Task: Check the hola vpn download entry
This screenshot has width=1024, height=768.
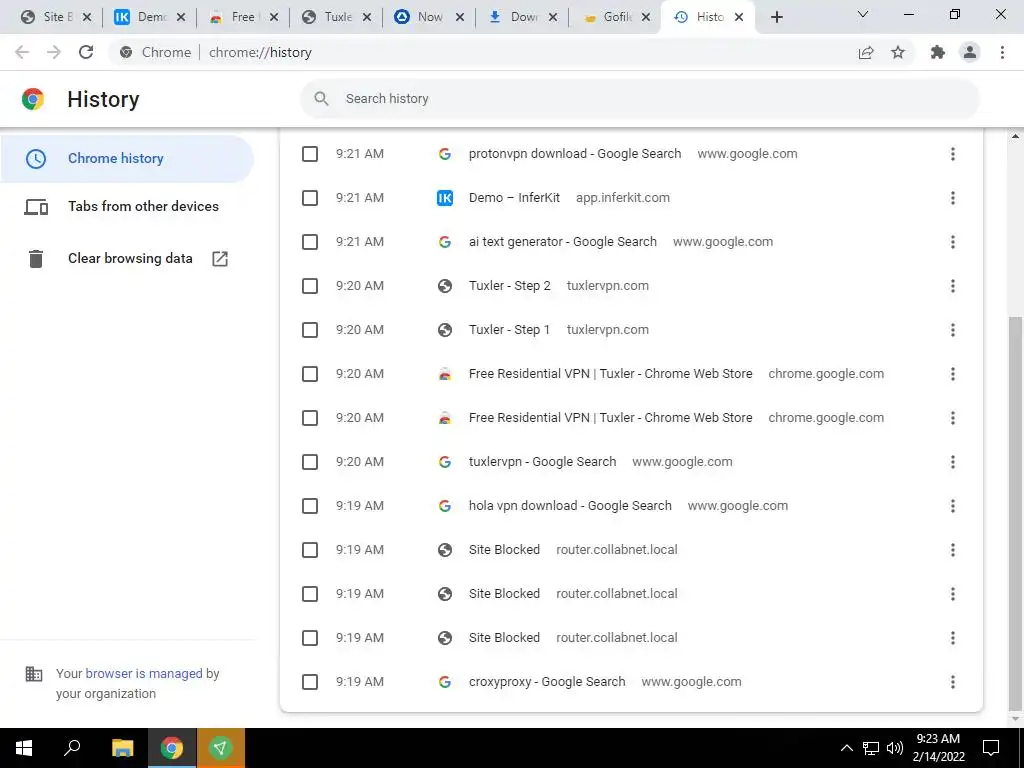Action: (x=310, y=506)
